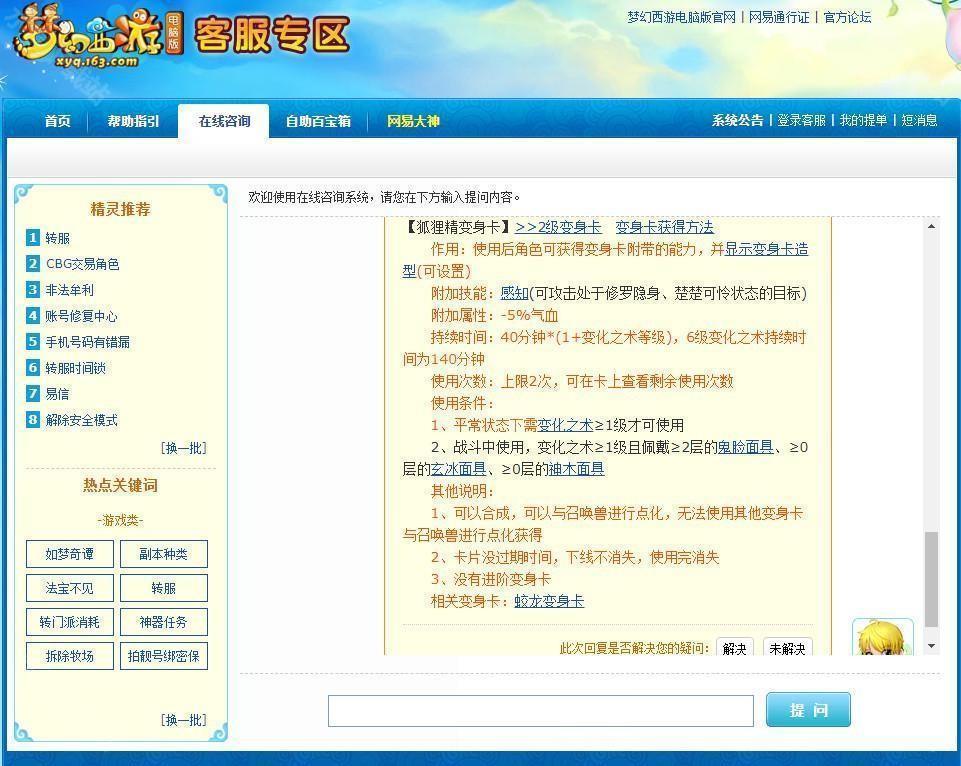Open the 帮助指引 tab

coord(133,121)
